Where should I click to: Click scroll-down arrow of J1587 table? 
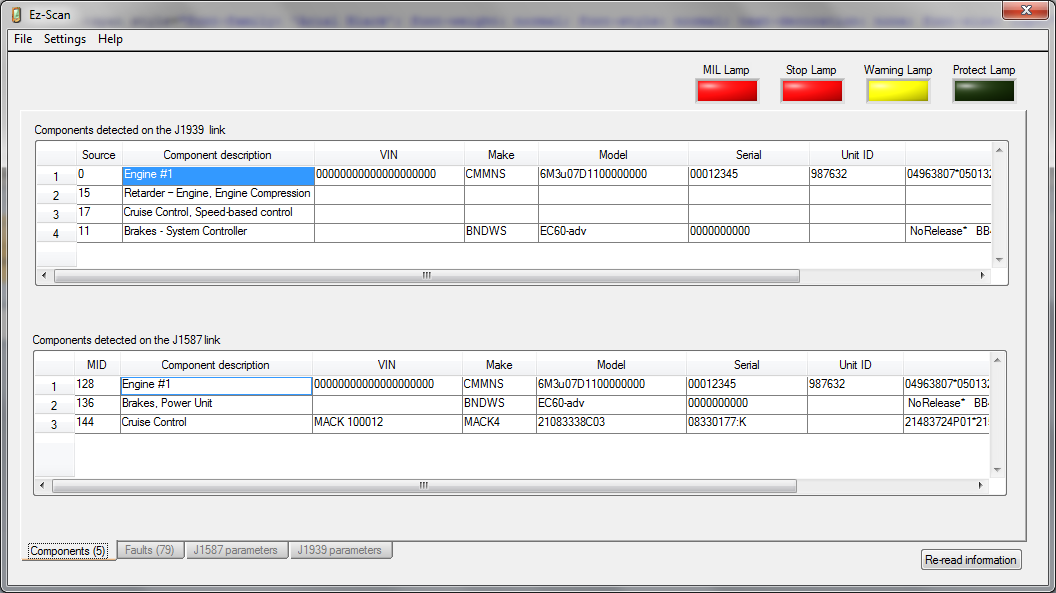tap(997, 469)
